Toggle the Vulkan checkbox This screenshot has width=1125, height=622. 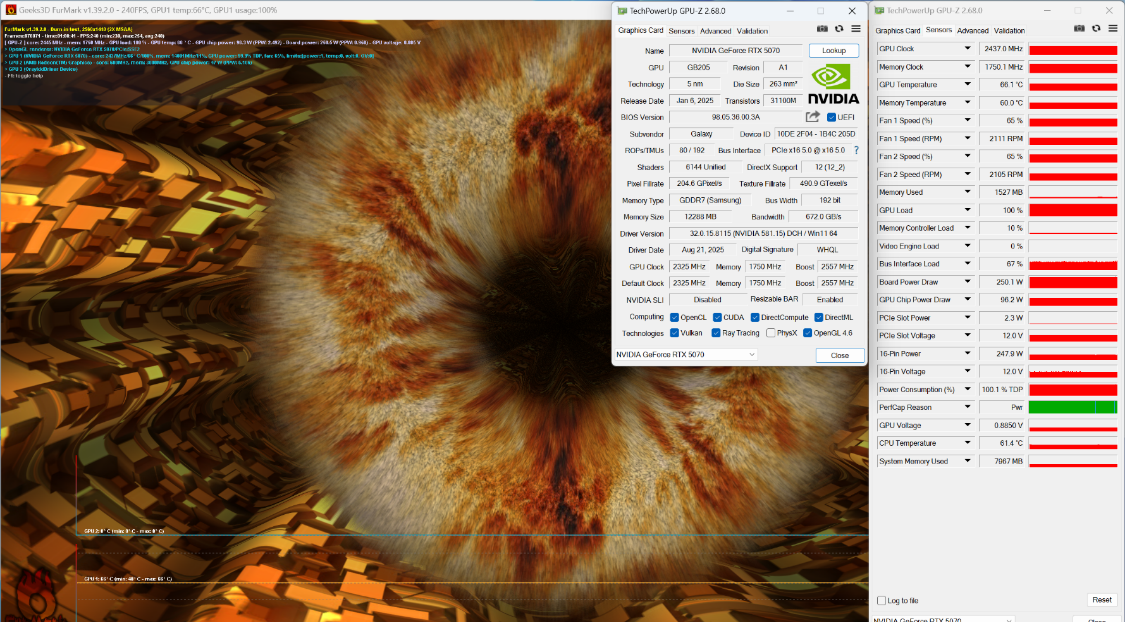tap(674, 333)
